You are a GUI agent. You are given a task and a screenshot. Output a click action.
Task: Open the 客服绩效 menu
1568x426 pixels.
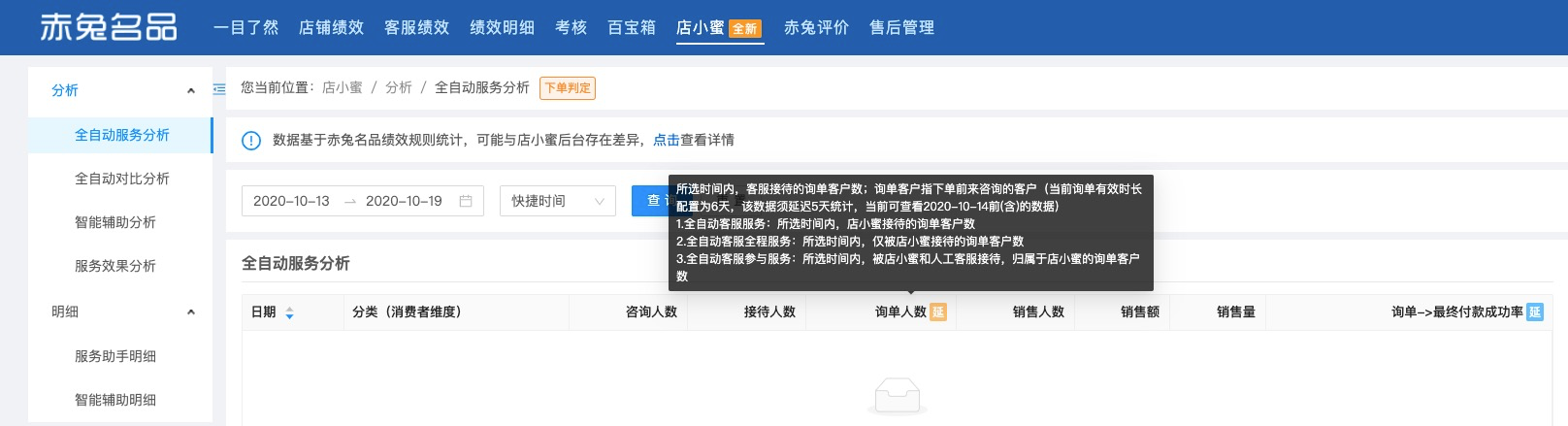(x=416, y=27)
